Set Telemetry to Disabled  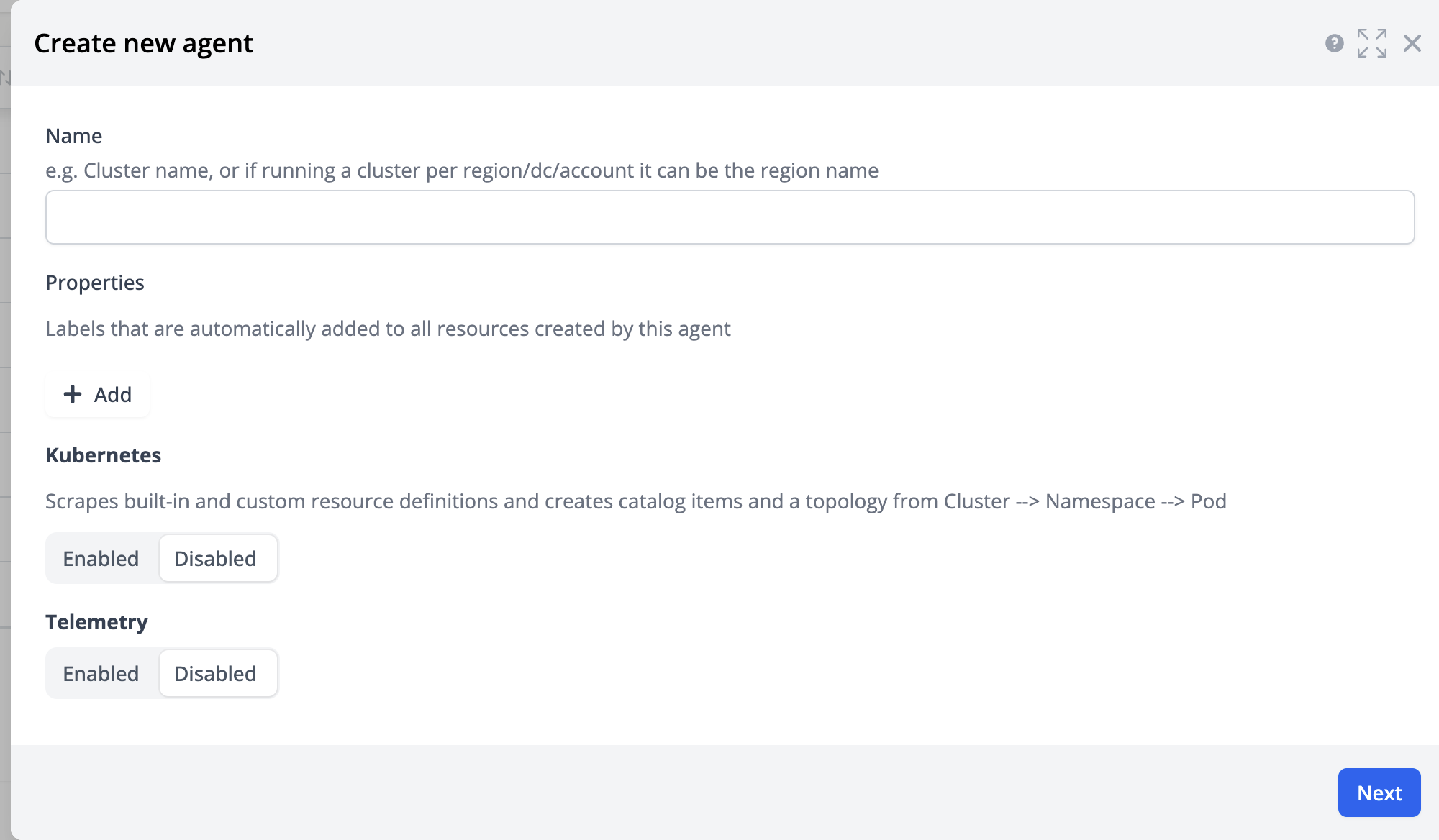tap(216, 674)
